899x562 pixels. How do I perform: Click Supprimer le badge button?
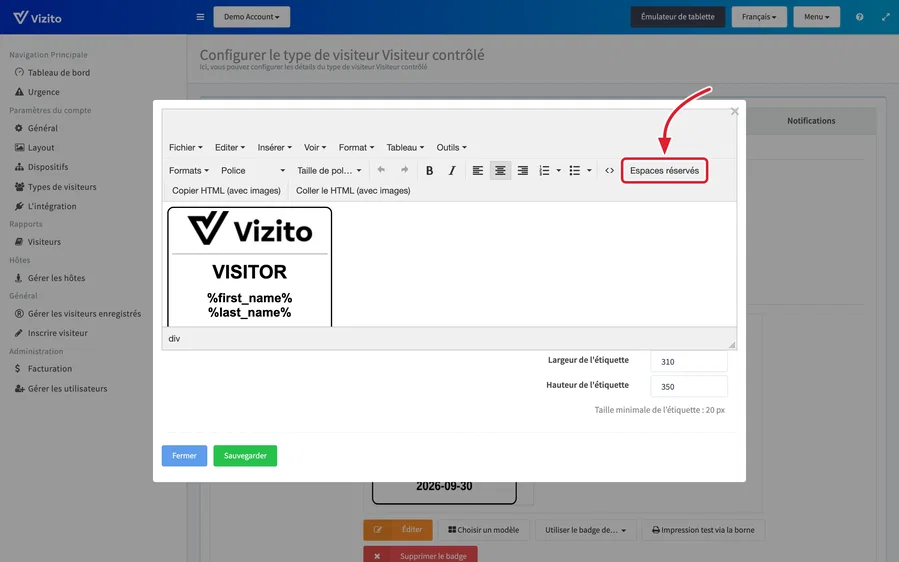(x=420, y=556)
